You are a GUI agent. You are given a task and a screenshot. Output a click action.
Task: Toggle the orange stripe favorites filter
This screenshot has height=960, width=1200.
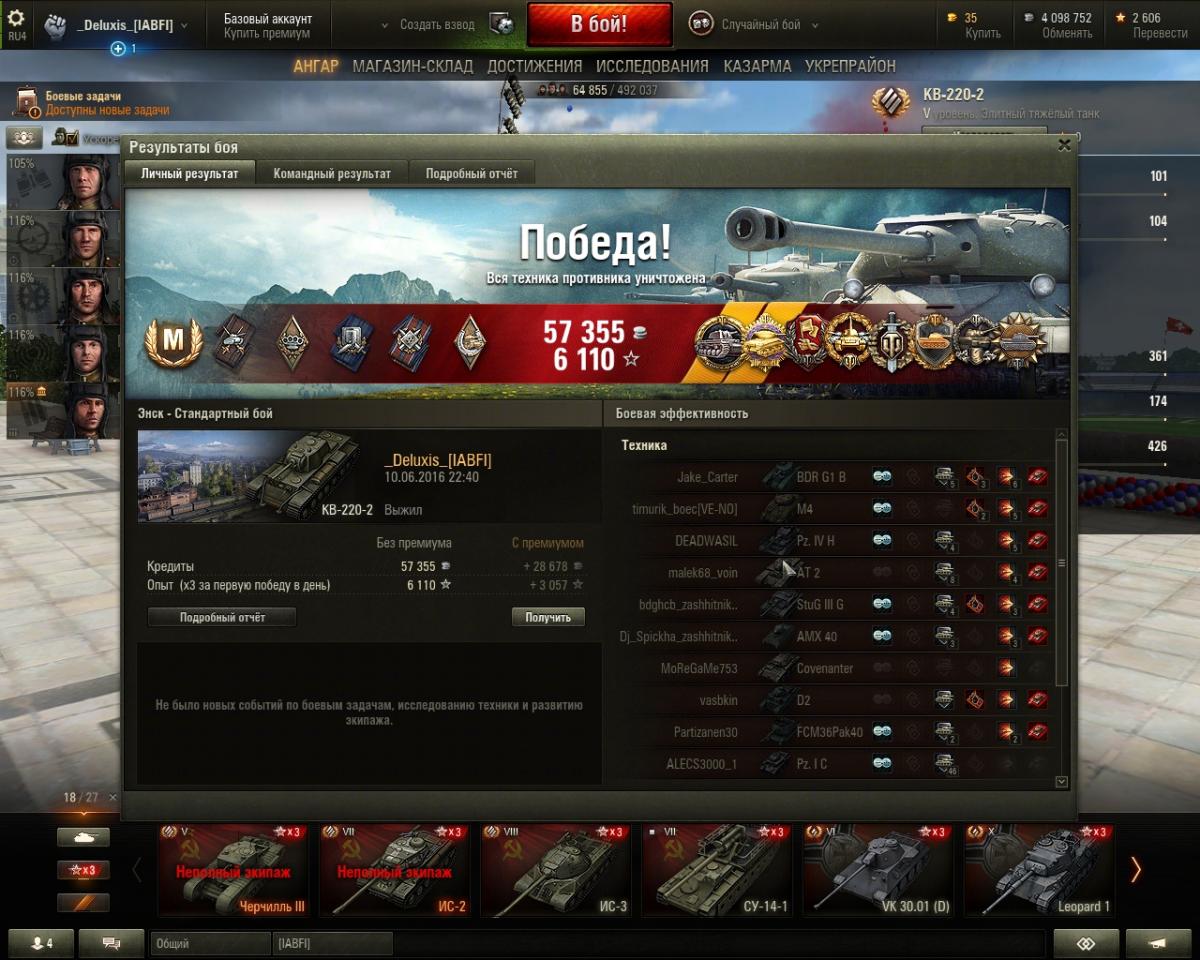(x=83, y=903)
